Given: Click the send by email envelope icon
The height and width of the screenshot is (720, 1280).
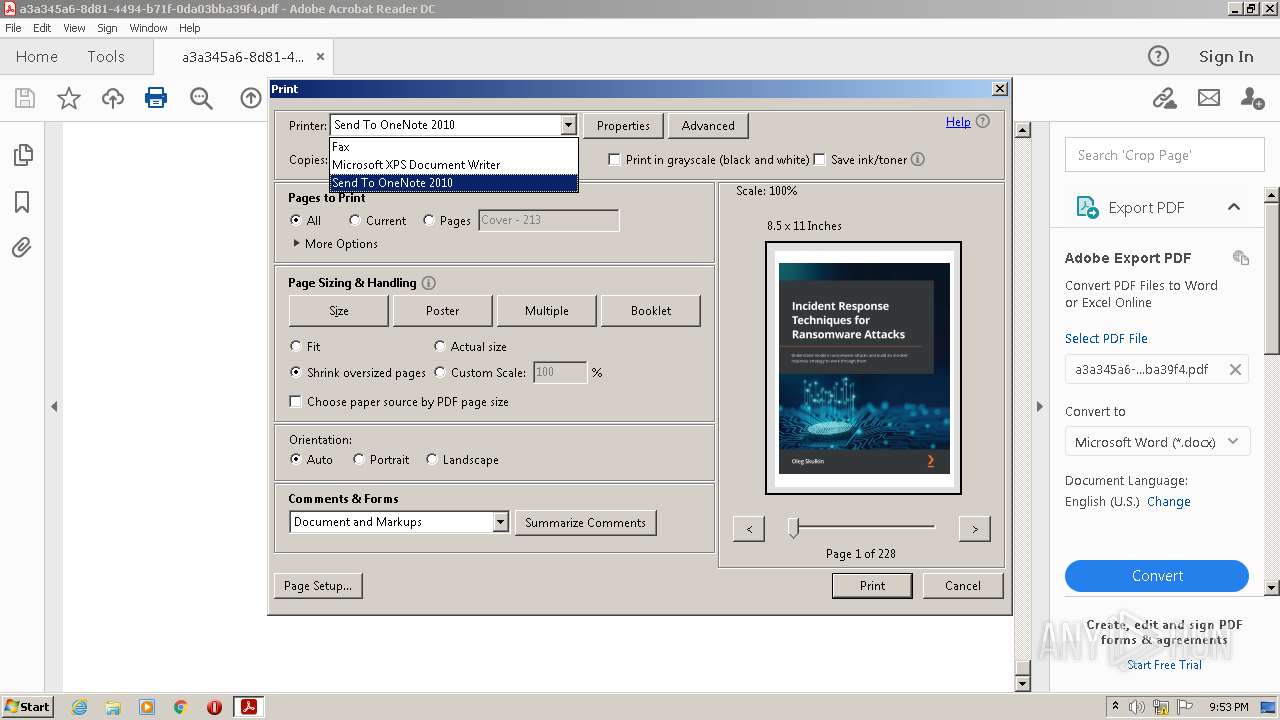Looking at the screenshot, I should click(1209, 98).
